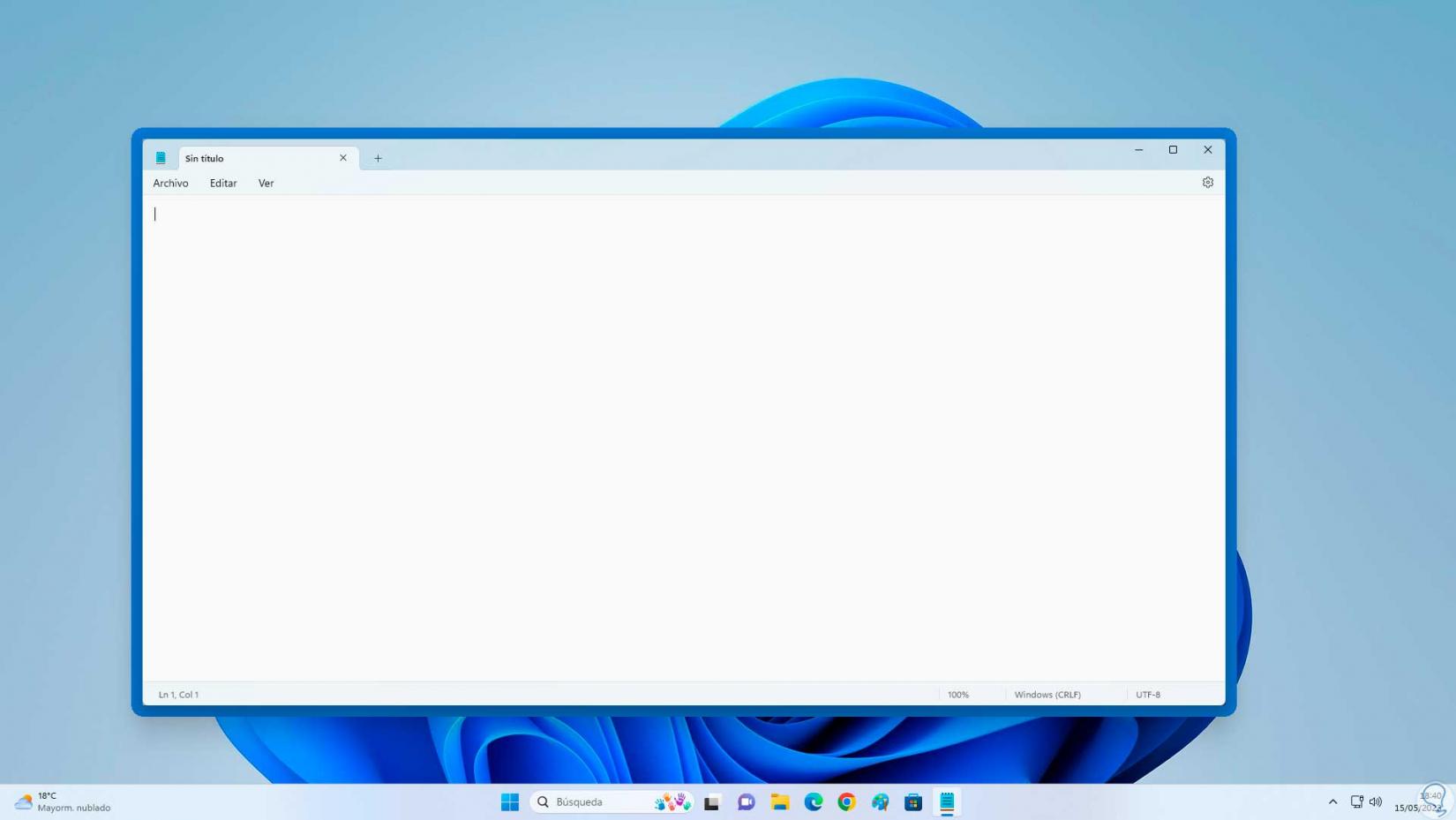This screenshot has width=1456, height=820.
Task: Open the taskbar clock and date
Action: [1418, 802]
